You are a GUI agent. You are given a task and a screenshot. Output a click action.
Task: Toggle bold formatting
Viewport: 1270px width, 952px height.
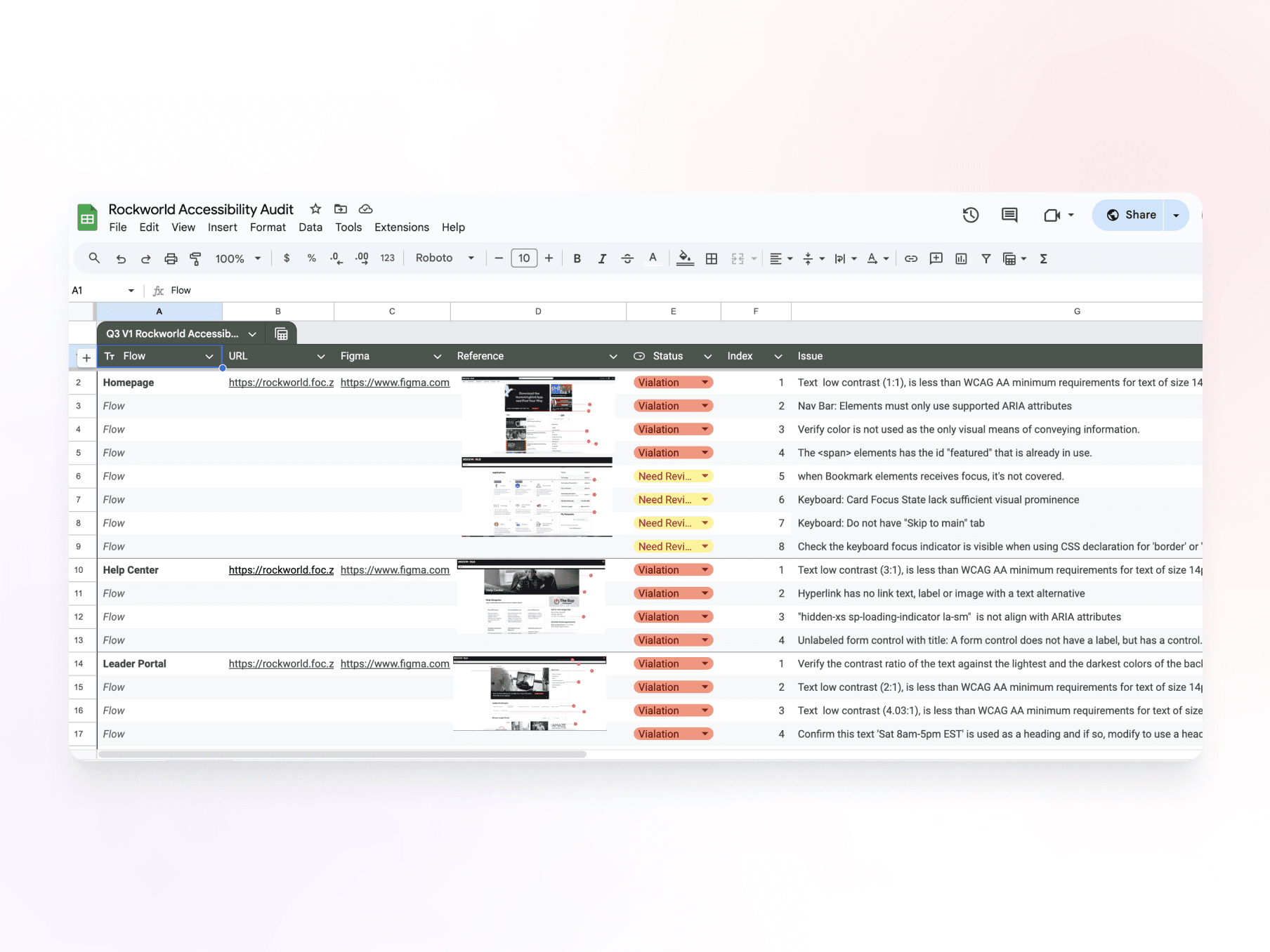coord(577,258)
